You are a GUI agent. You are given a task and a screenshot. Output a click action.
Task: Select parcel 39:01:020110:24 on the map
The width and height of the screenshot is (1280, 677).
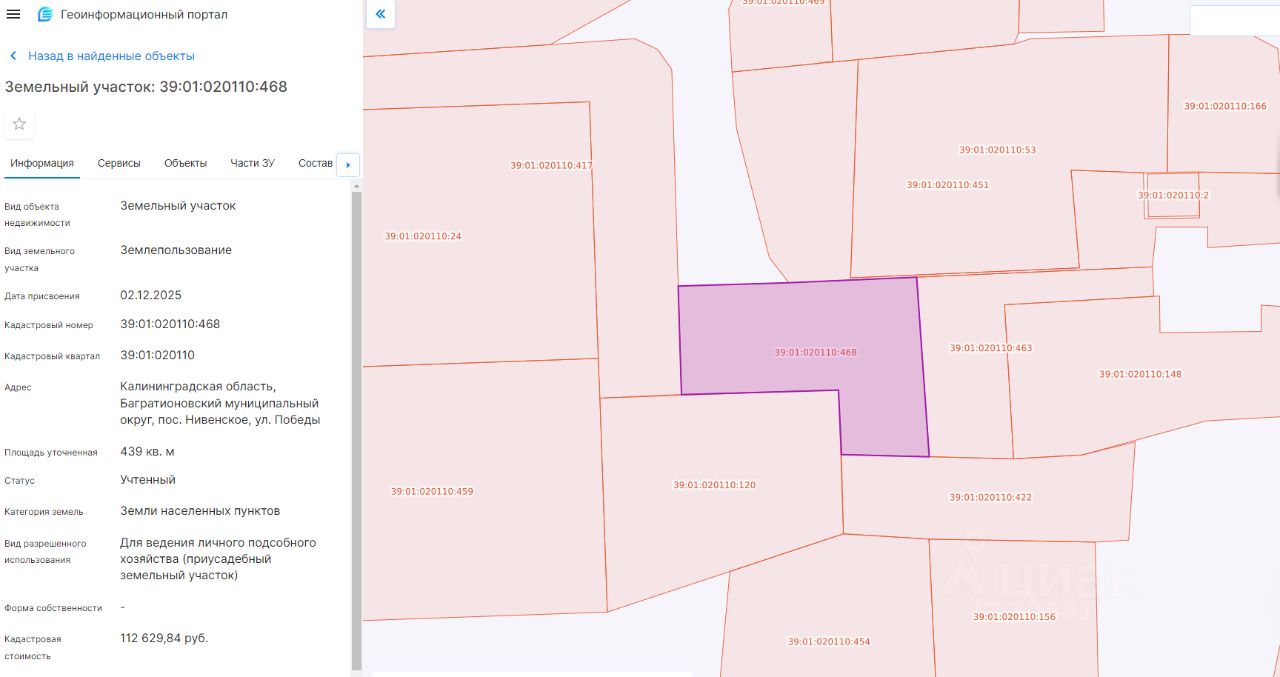coord(423,236)
